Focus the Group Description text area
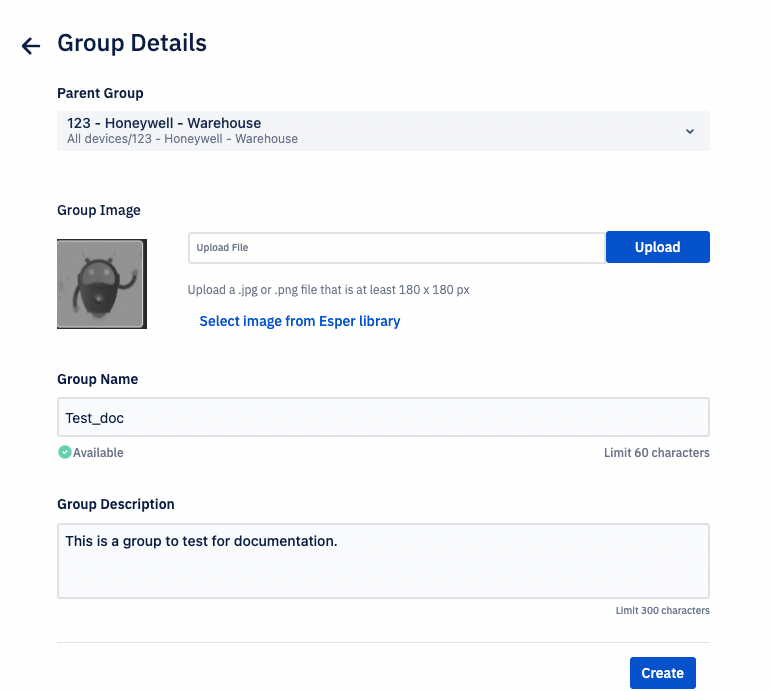The height and width of the screenshot is (691, 771). [383, 561]
